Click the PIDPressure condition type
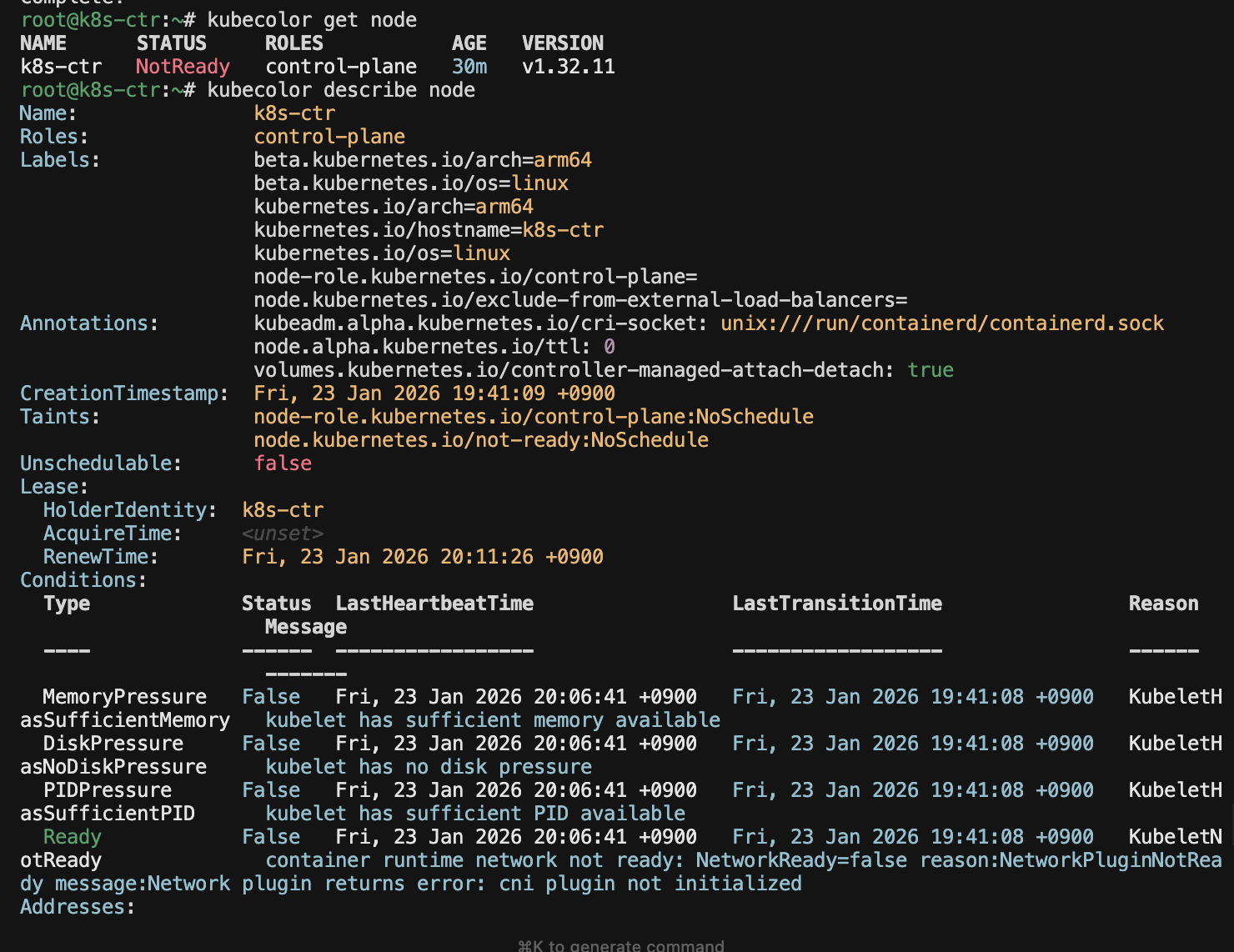The image size is (1234, 952). coord(107,790)
